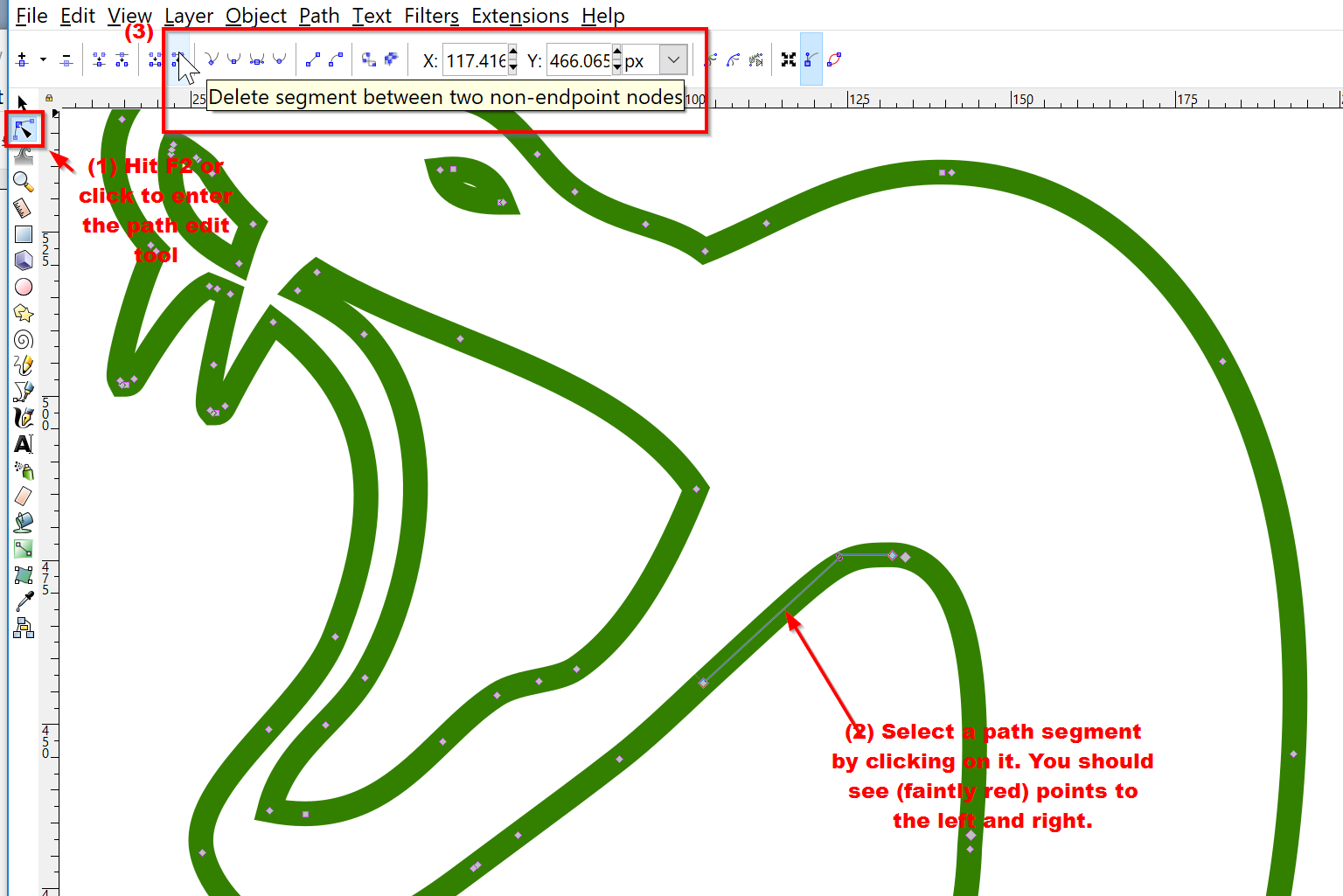Open the Path menu
Screen dimensions: 1343x896
tap(318, 16)
